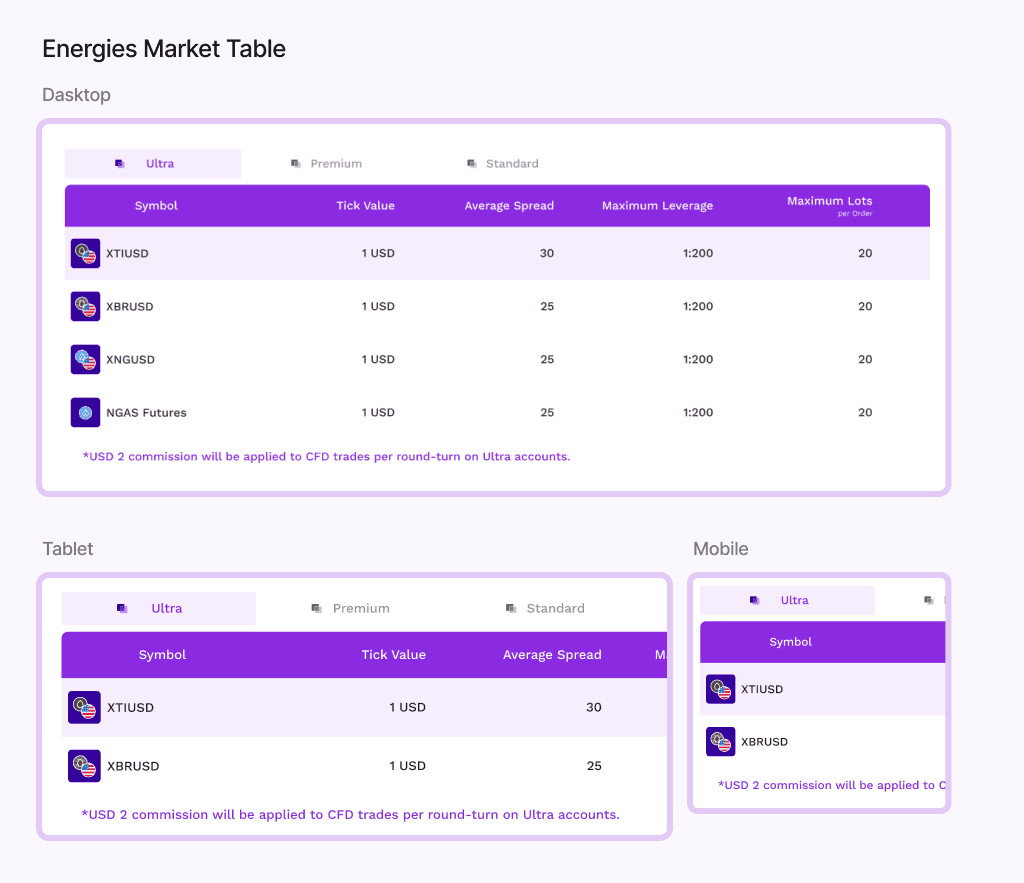Image resolution: width=1024 pixels, height=883 pixels.
Task: Click the XTIUSD oil icon in desktop table
Action: point(86,253)
